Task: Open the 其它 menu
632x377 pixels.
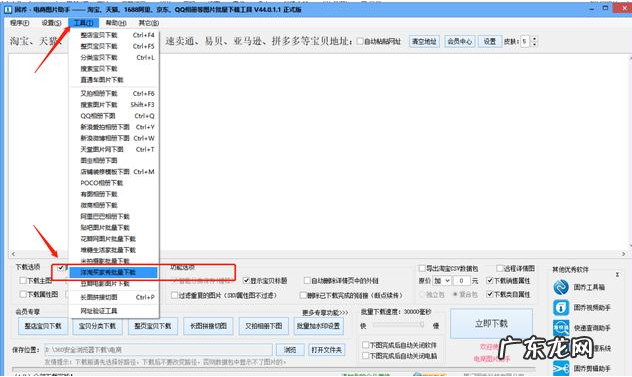Action: 148,23
